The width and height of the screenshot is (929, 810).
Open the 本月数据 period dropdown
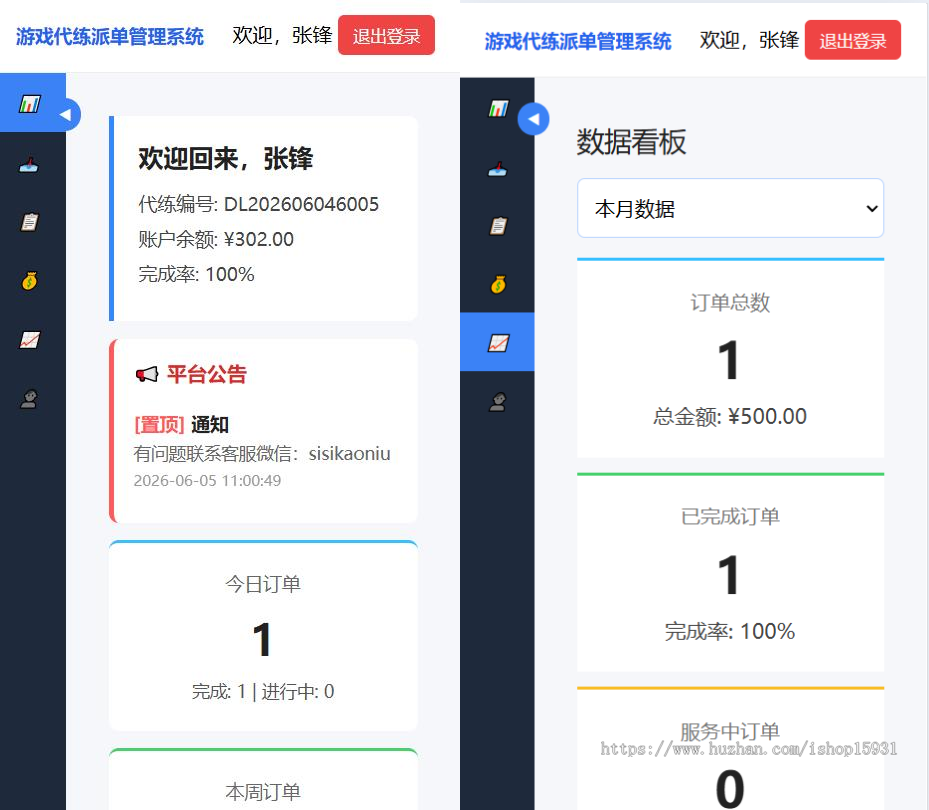pyautogui.click(x=731, y=209)
